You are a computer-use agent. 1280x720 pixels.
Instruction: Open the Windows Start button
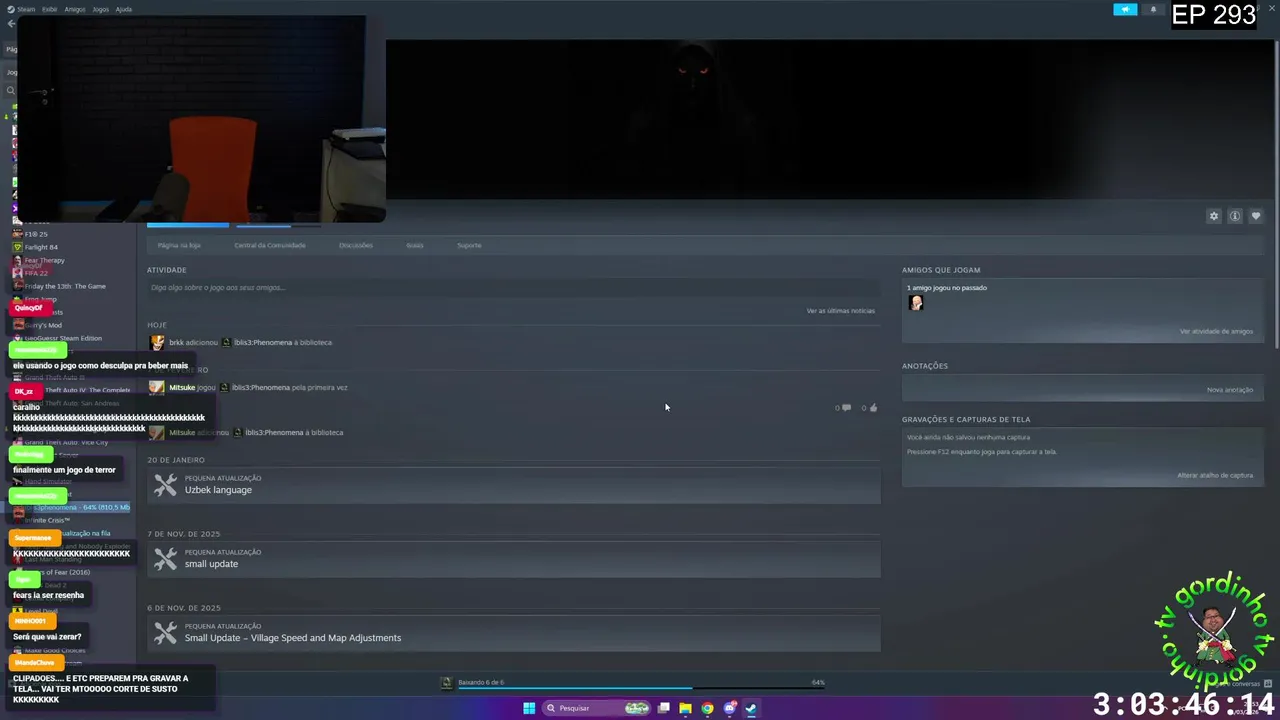point(529,708)
